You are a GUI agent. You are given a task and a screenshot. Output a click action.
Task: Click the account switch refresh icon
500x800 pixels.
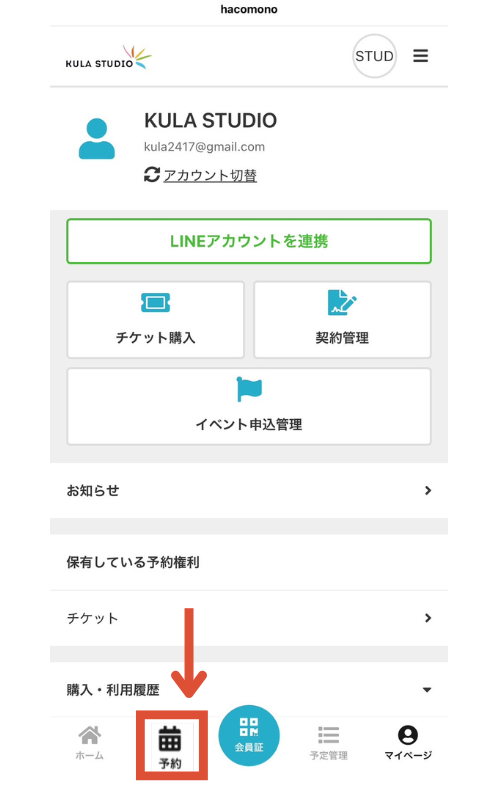[152, 174]
